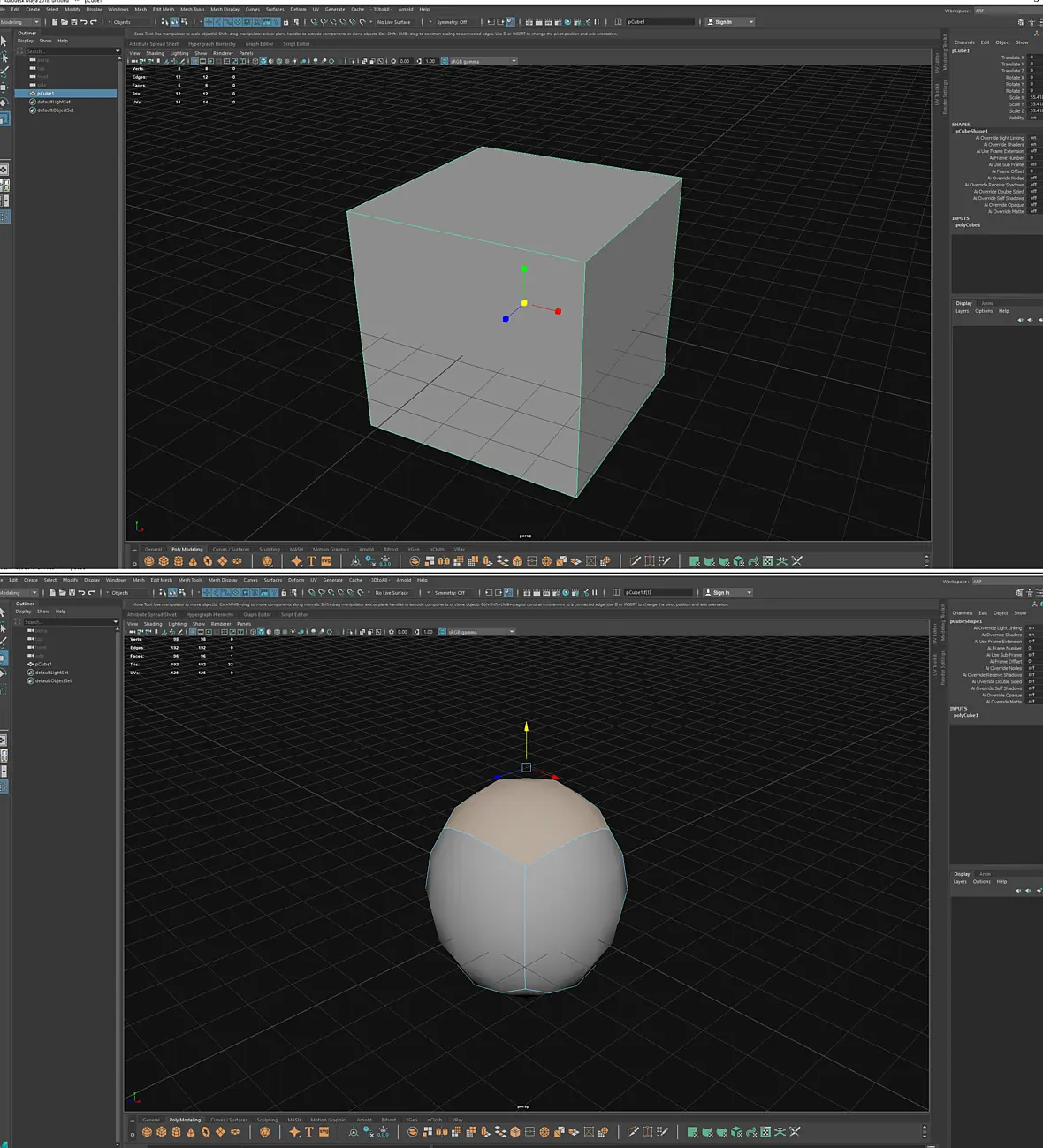Click the Select tool arrow in top window toolbox
Image resolution: width=1043 pixels, height=1148 pixels.
tap(4, 42)
